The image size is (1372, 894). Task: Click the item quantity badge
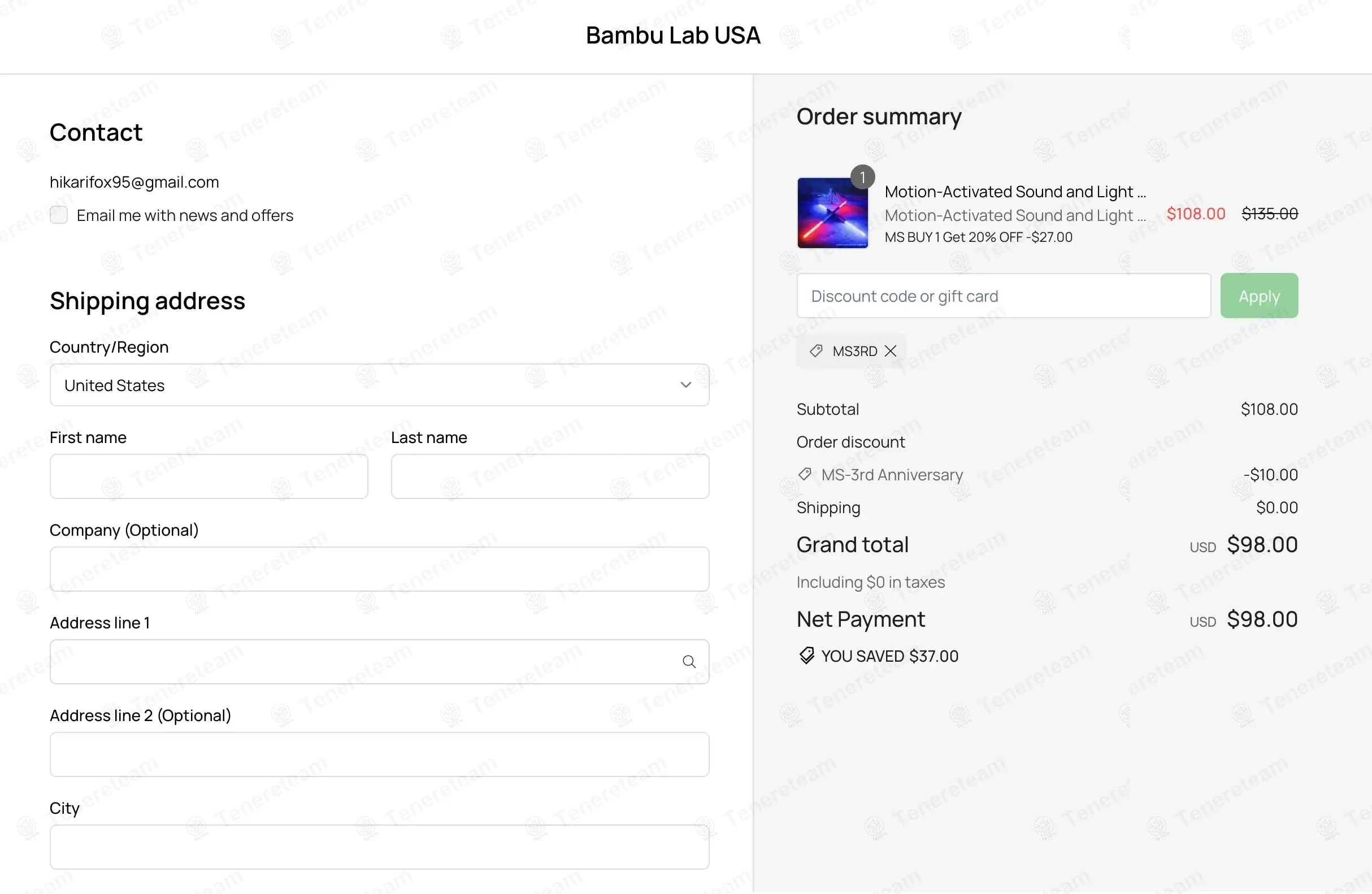pos(862,177)
